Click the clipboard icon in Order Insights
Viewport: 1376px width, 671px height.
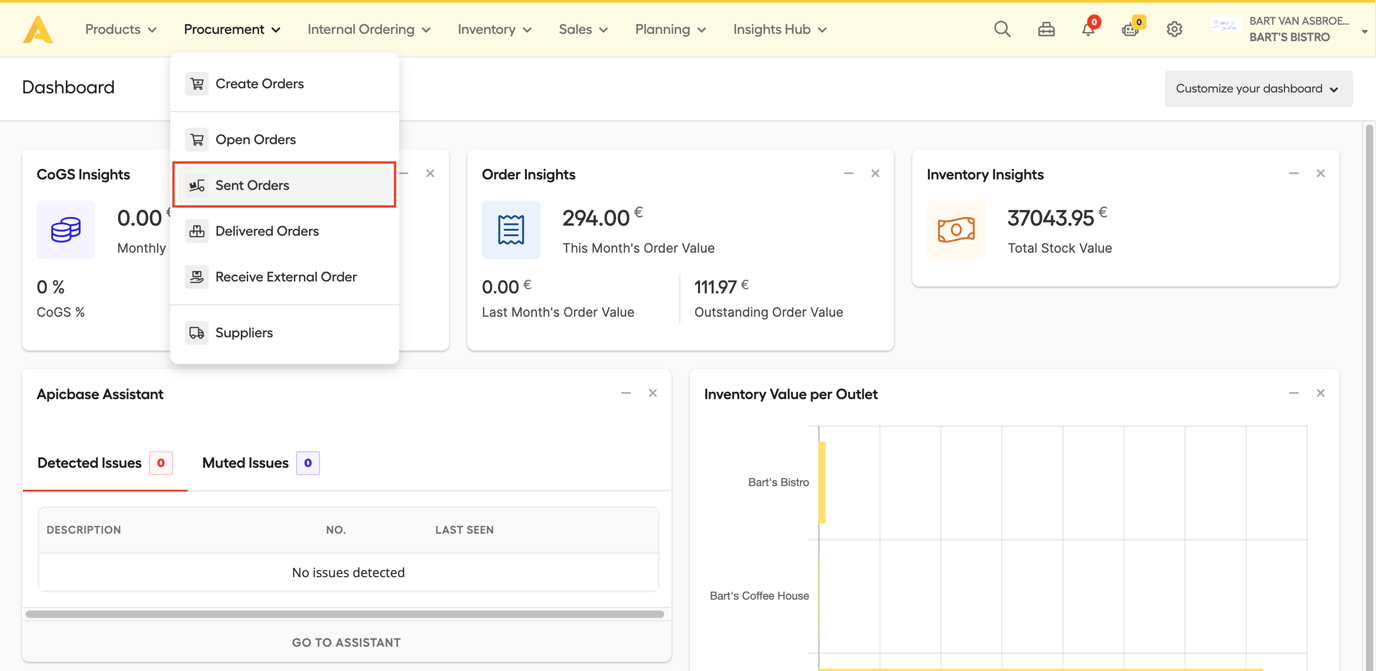coord(511,229)
